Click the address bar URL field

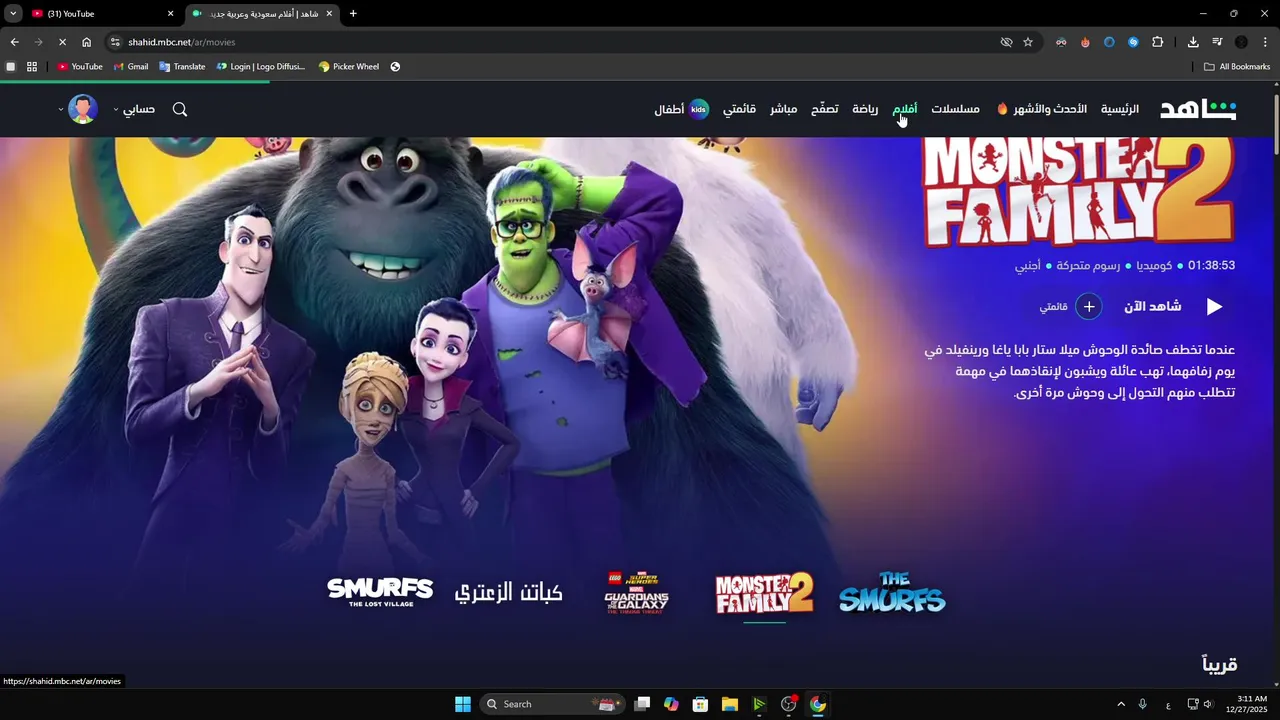point(560,42)
